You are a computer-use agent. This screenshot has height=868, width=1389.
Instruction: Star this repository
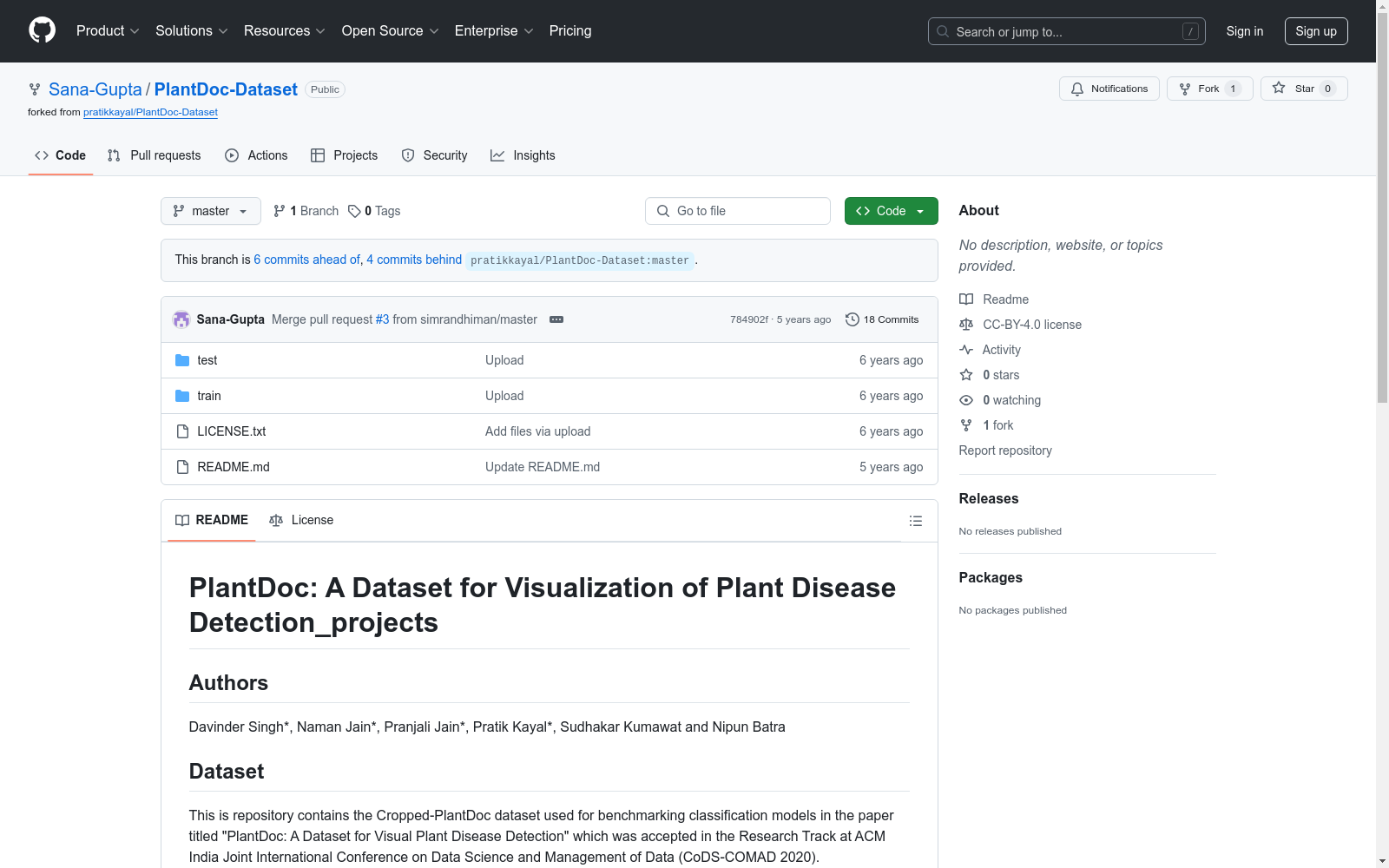1294,89
